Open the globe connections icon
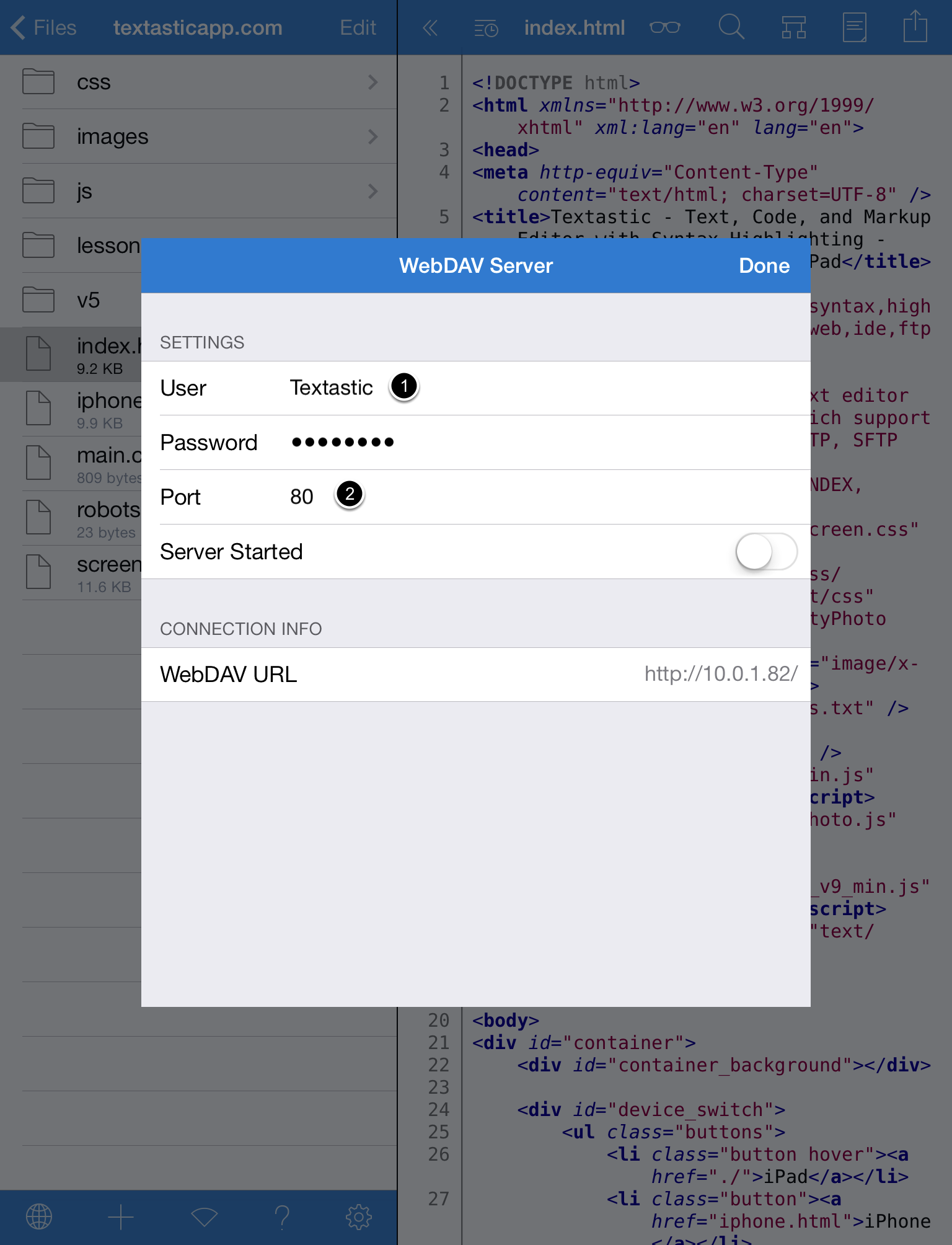Screen dimensions: 952x1245 click(x=39, y=1217)
